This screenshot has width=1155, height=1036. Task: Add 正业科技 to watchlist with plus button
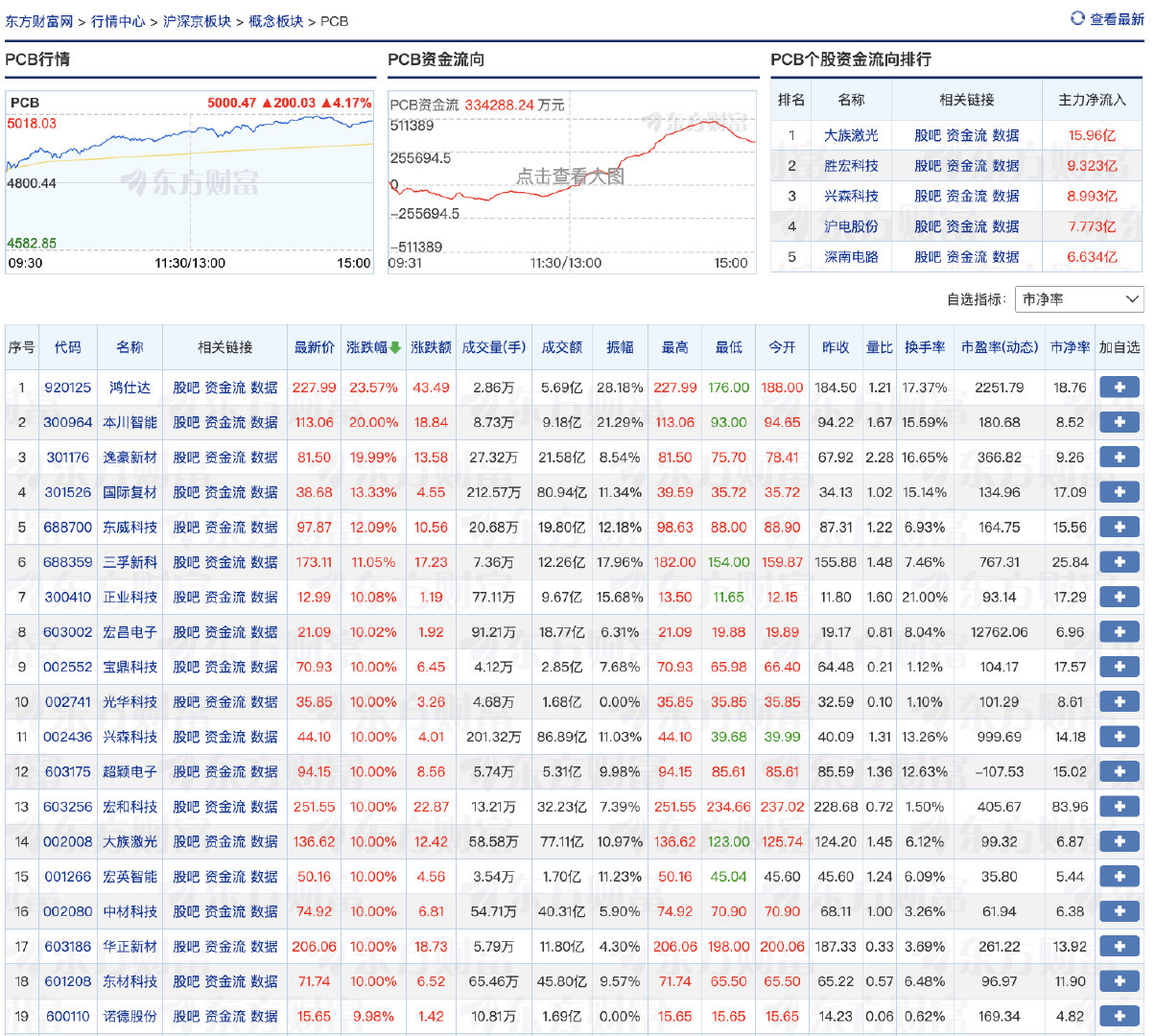point(1119,597)
